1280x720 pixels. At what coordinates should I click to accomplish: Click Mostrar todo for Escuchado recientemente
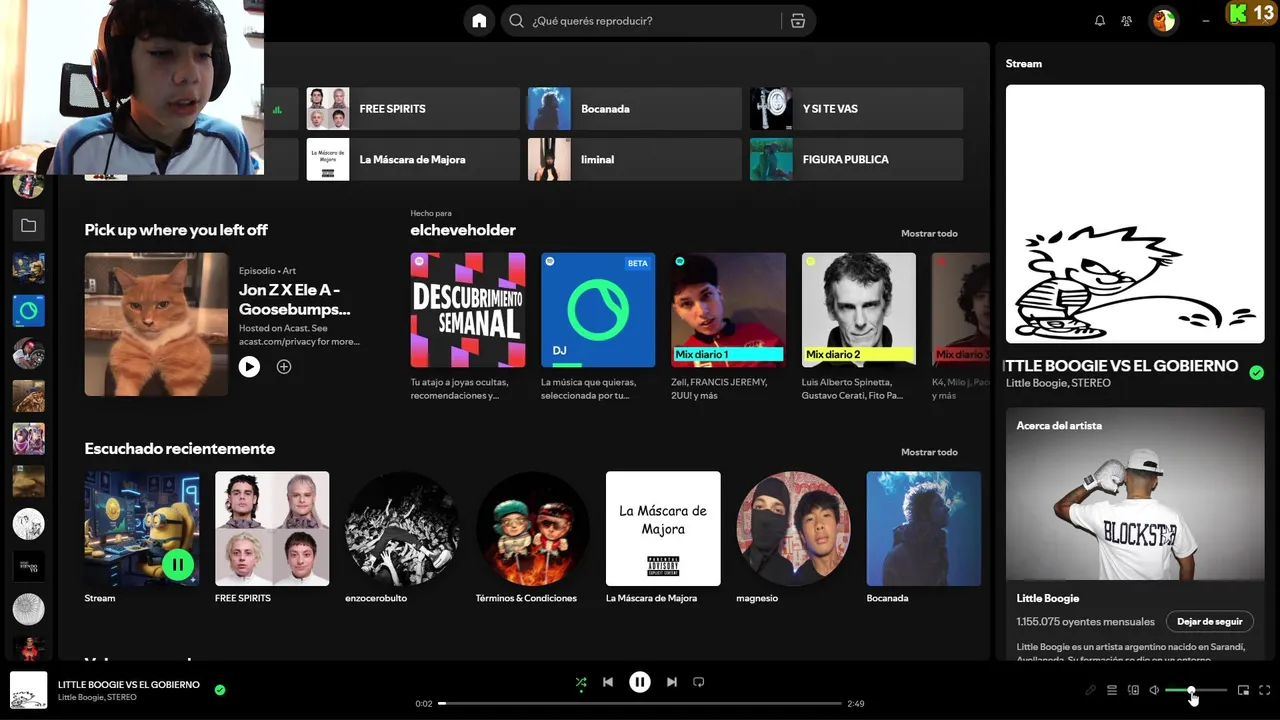(x=929, y=452)
